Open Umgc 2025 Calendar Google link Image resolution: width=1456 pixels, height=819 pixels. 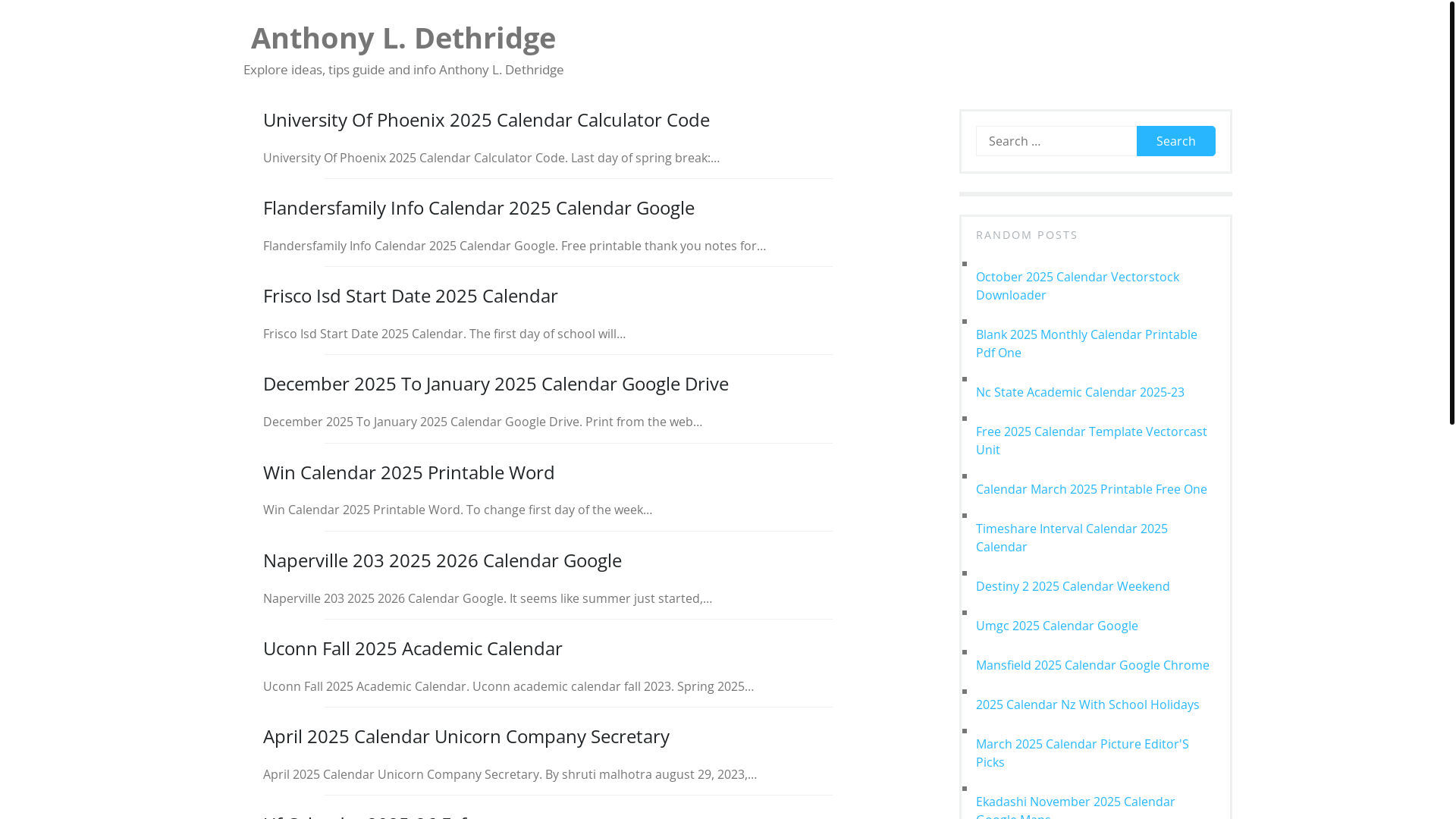click(x=1056, y=626)
